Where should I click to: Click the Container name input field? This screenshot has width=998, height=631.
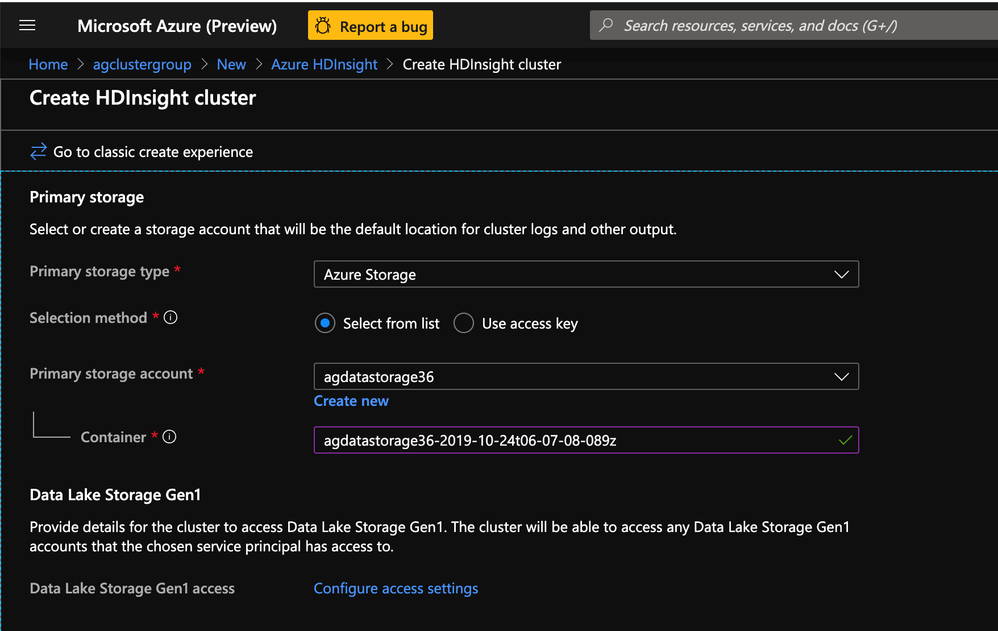(570, 440)
